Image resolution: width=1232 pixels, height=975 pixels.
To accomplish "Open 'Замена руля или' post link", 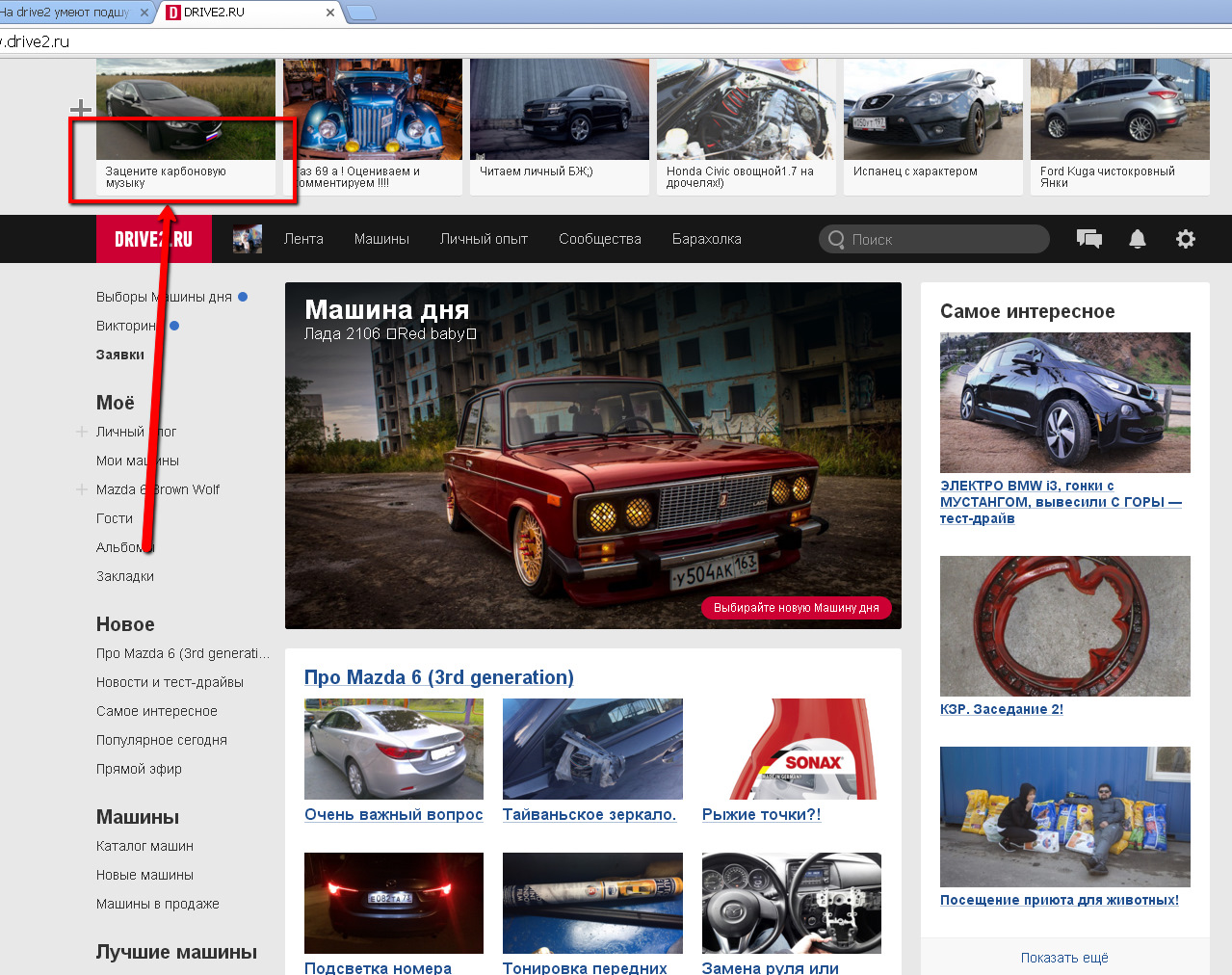I will (771, 967).
